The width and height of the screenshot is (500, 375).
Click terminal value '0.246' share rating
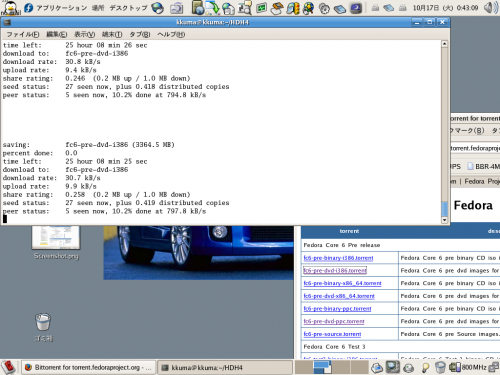coord(75,78)
